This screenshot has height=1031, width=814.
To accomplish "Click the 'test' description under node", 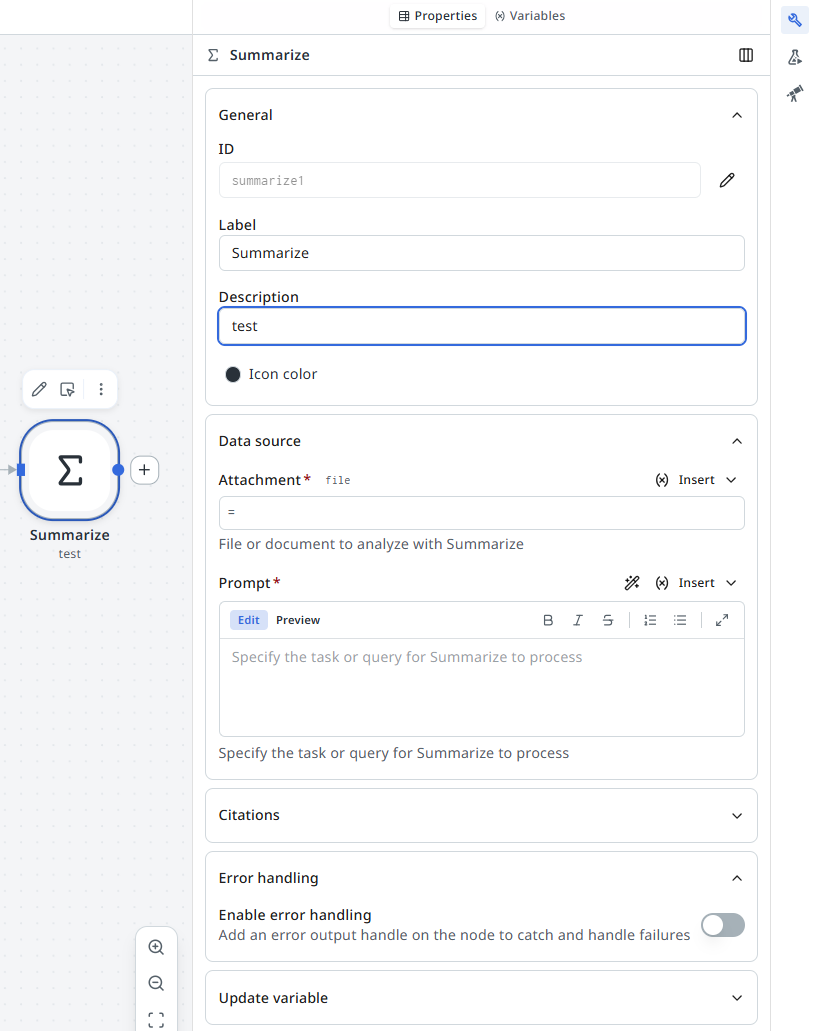I will (70, 554).
